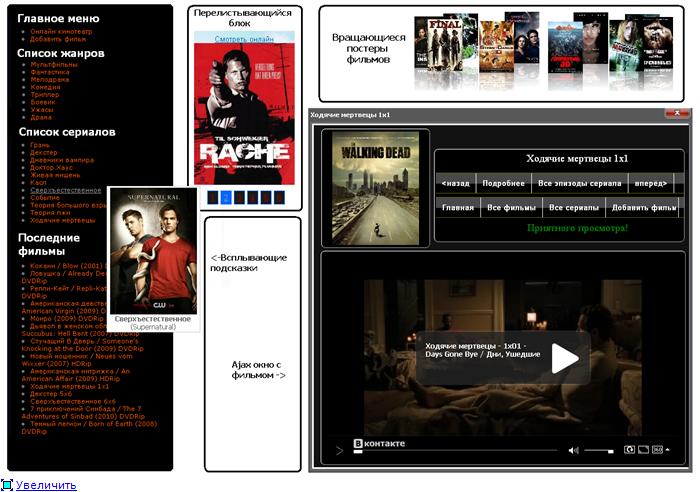Open Ходячие мертвецы in the series list

63,221
